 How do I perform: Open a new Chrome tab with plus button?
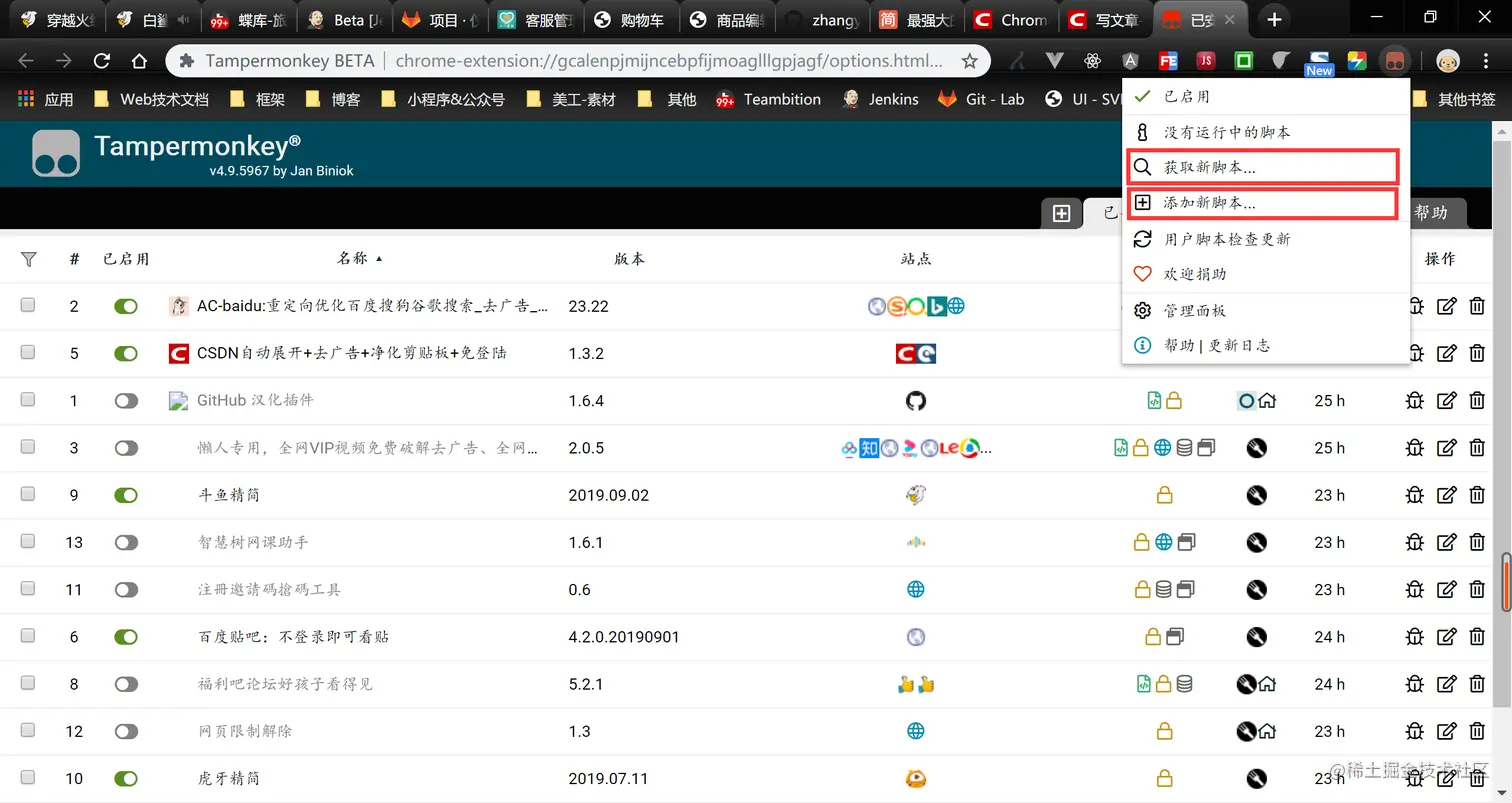(1273, 19)
